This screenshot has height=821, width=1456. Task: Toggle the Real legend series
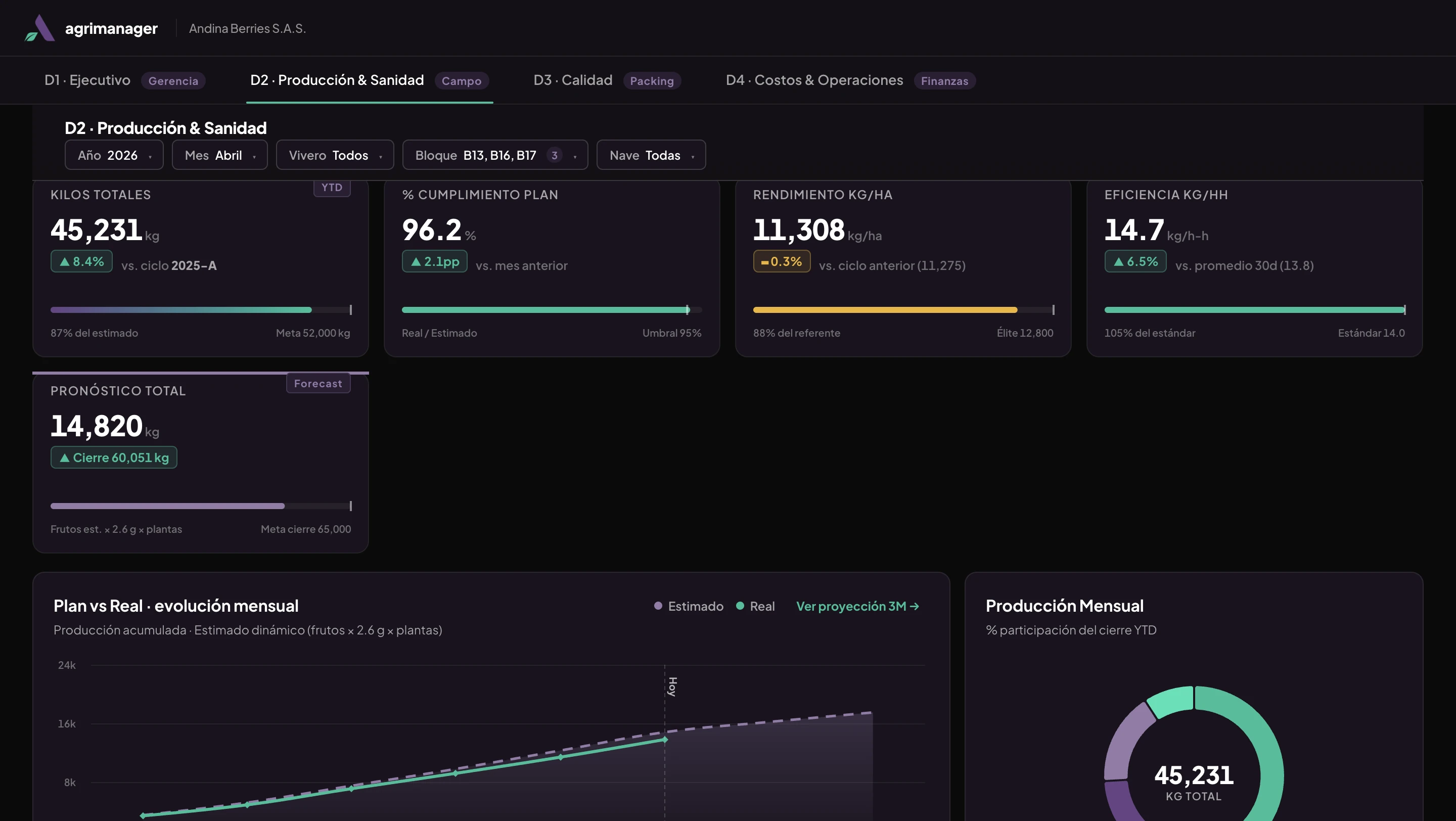(x=755, y=606)
